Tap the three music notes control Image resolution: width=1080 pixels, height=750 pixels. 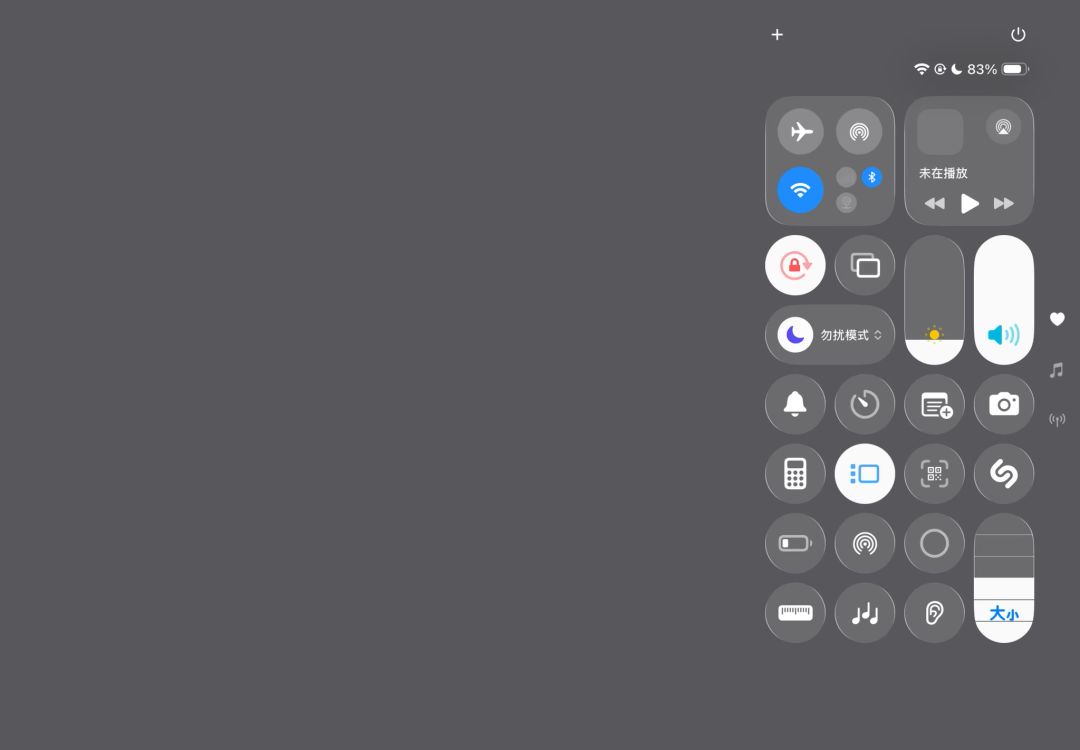point(864,613)
